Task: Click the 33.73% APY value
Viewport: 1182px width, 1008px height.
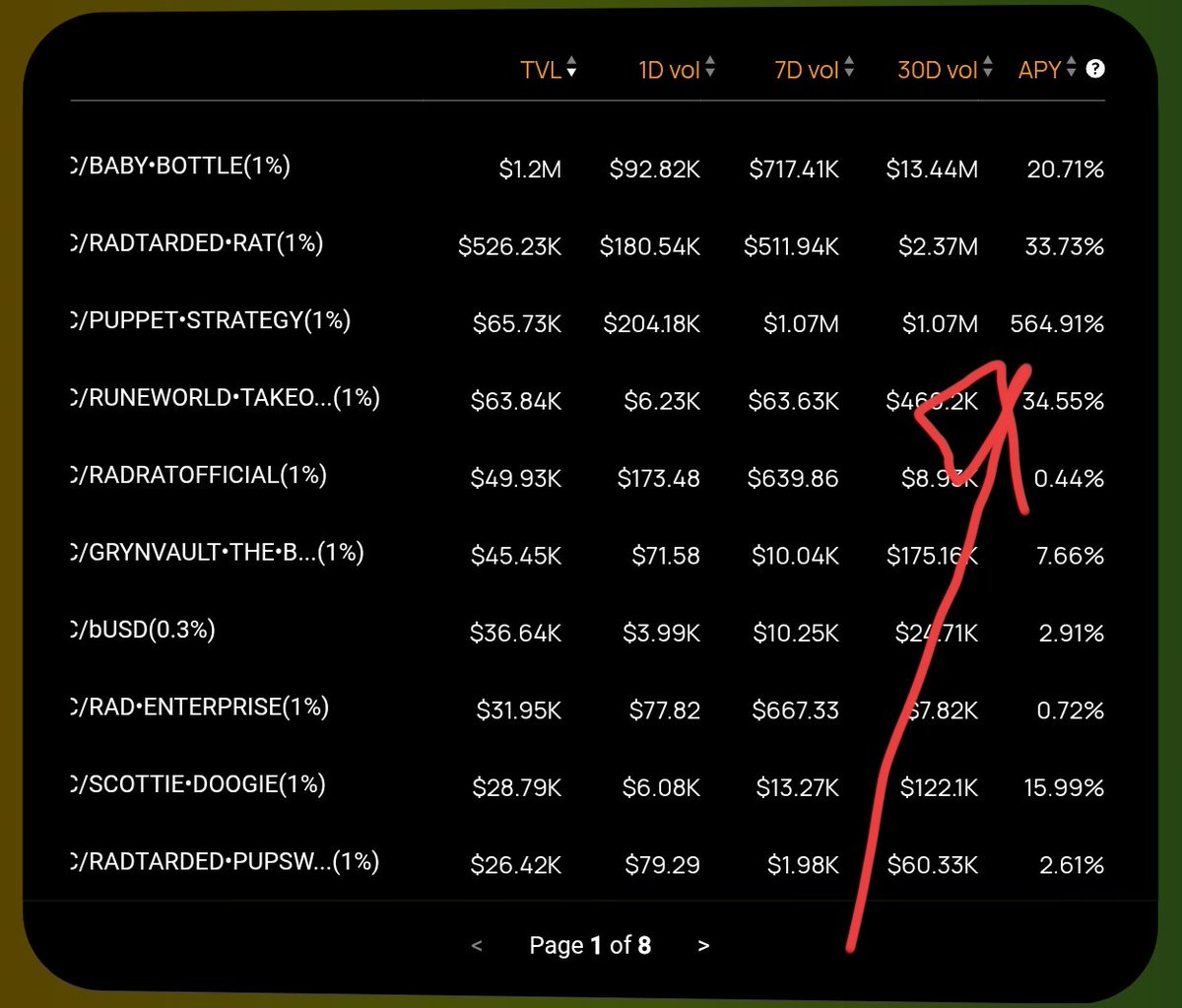Action: click(x=1064, y=246)
